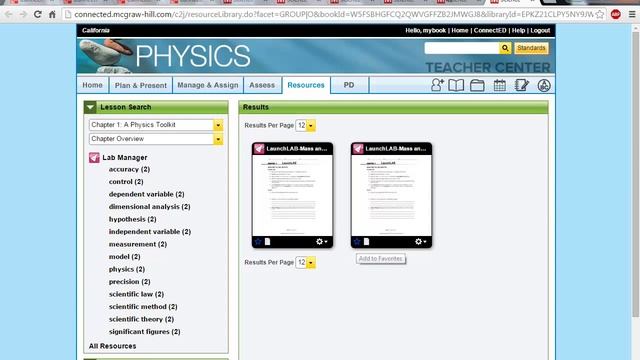The image size is (640, 360).
Task: Open the eBook open-book icon
Action: coord(456,85)
